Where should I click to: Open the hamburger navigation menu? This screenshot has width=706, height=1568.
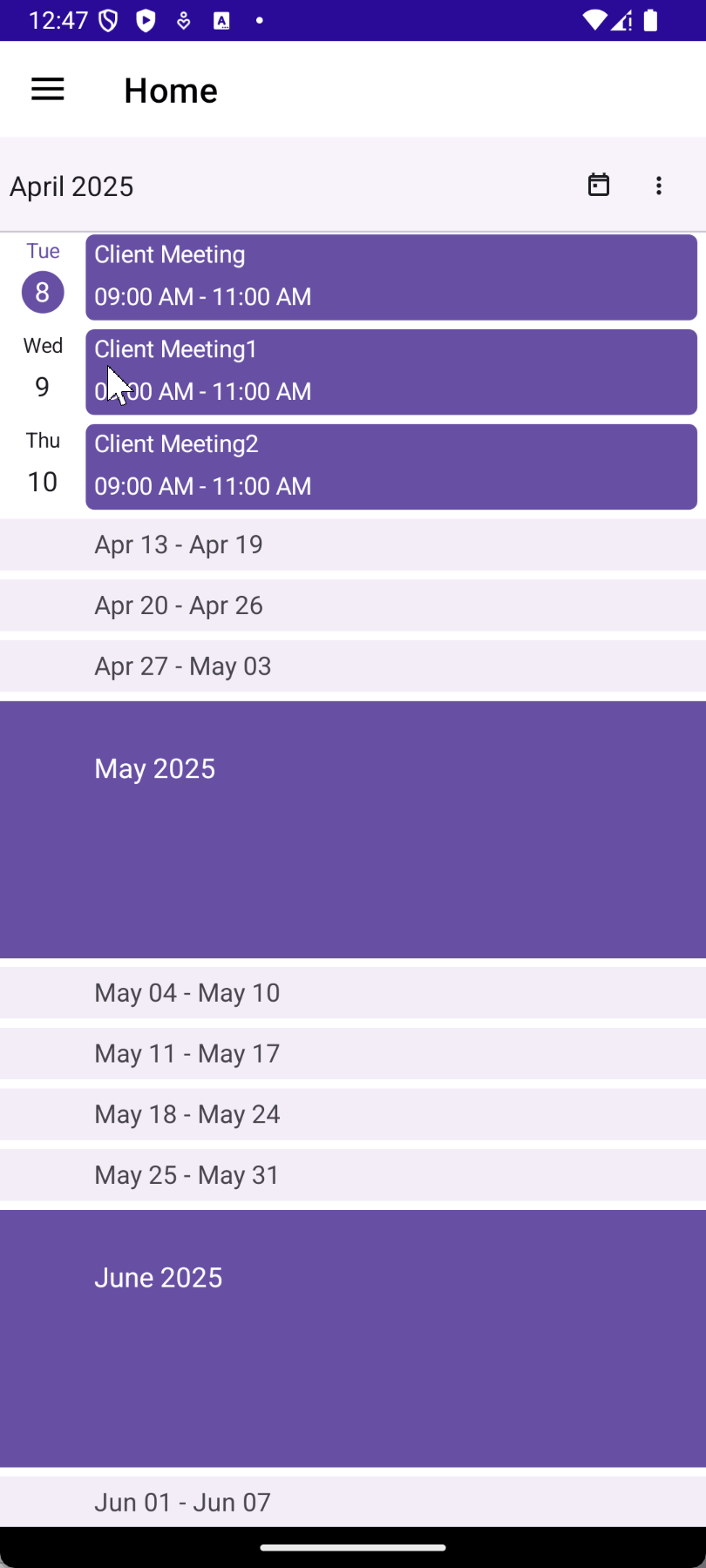48,90
